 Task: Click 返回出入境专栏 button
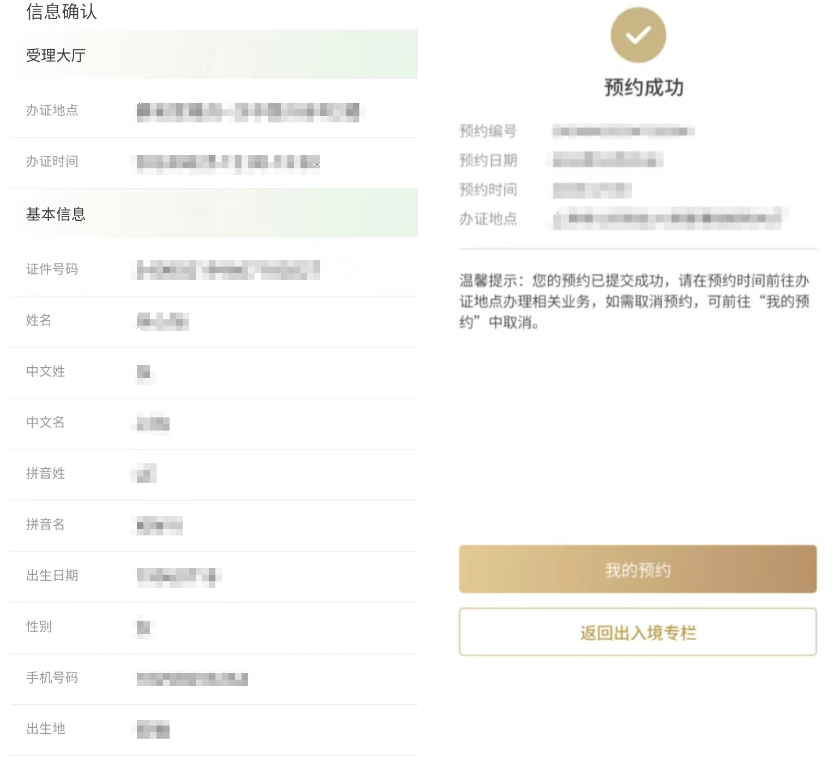tap(638, 632)
